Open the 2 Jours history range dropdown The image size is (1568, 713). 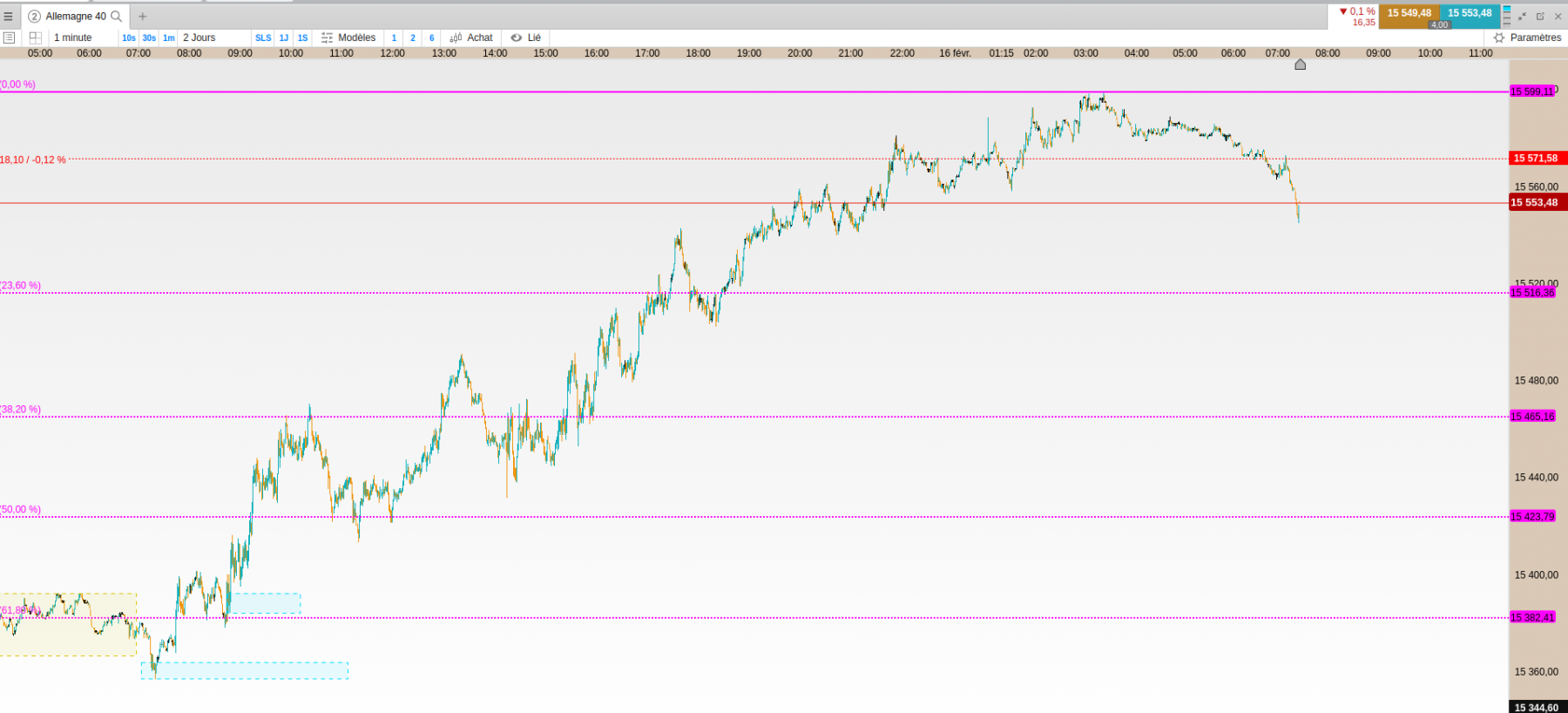pyautogui.click(x=199, y=37)
